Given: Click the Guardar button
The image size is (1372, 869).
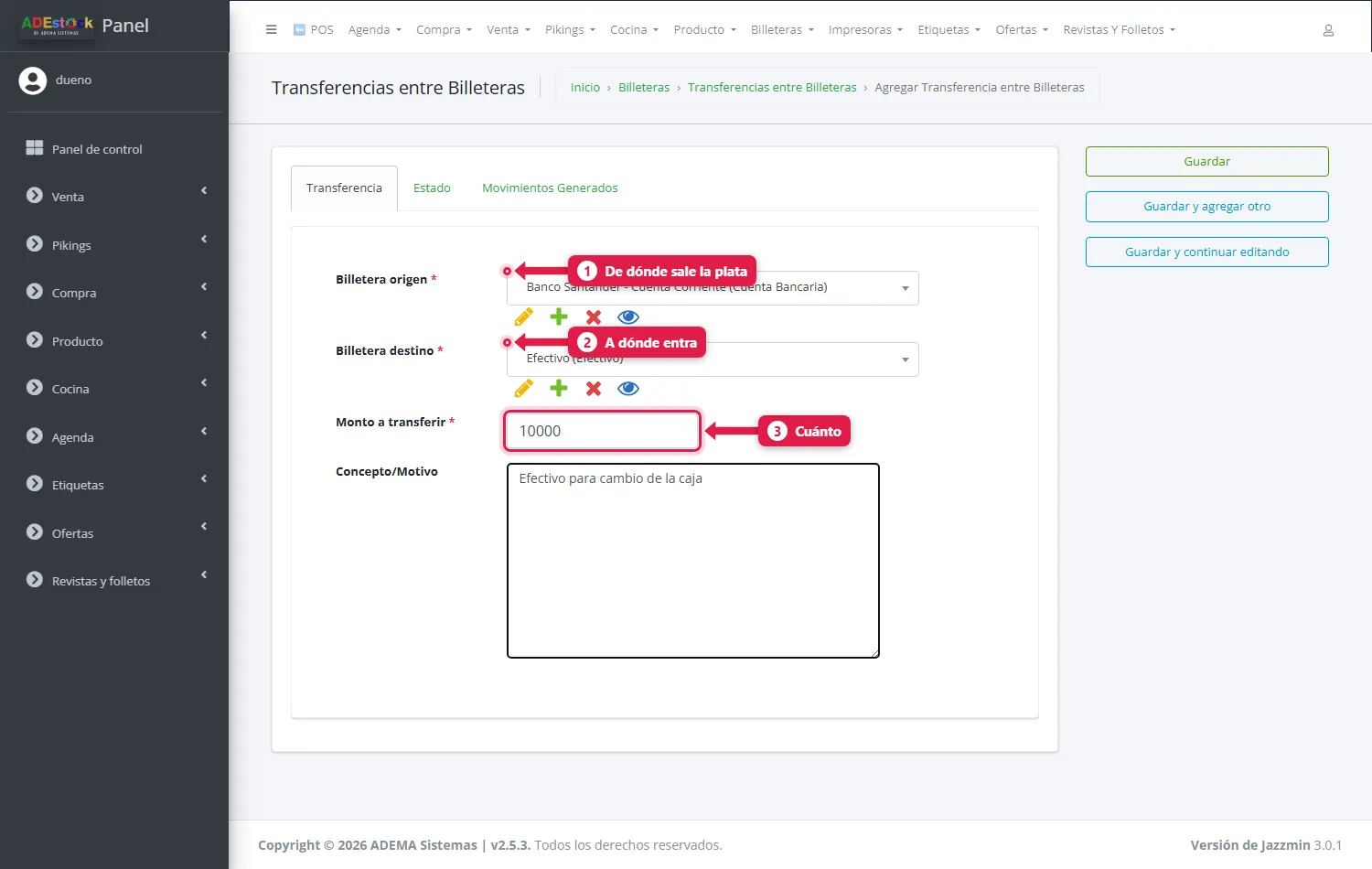Looking at the screenshot, I should coord(1206,162).
